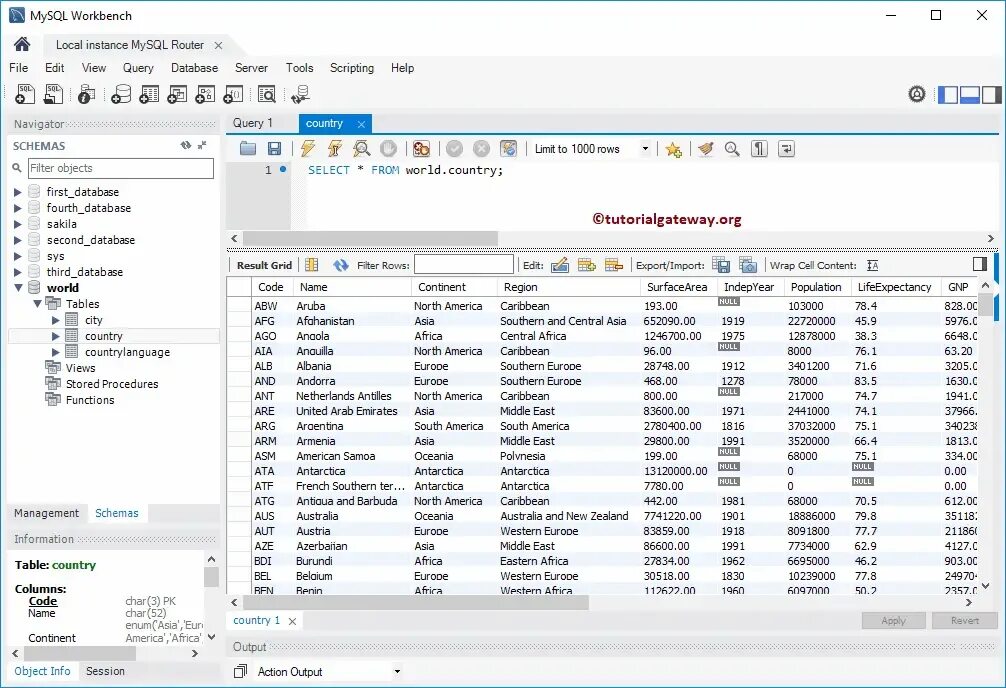This screenshot has width=1006, height=688.
Task: Create a new schema icon
Action: pyautogui.click(x=121, y=94)
